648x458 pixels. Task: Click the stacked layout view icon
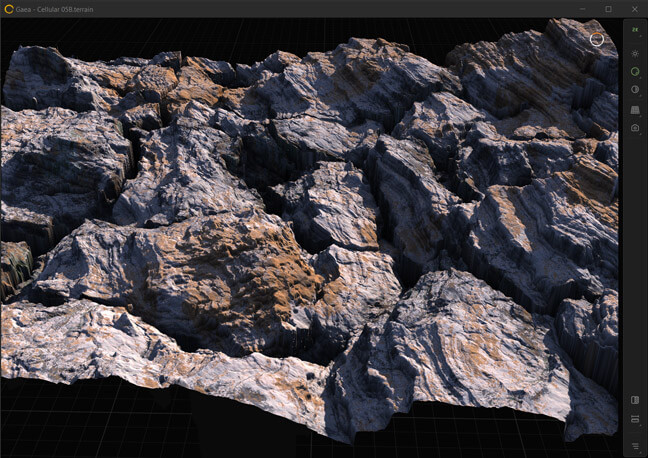pyautogui.click(x=635, y=419)
